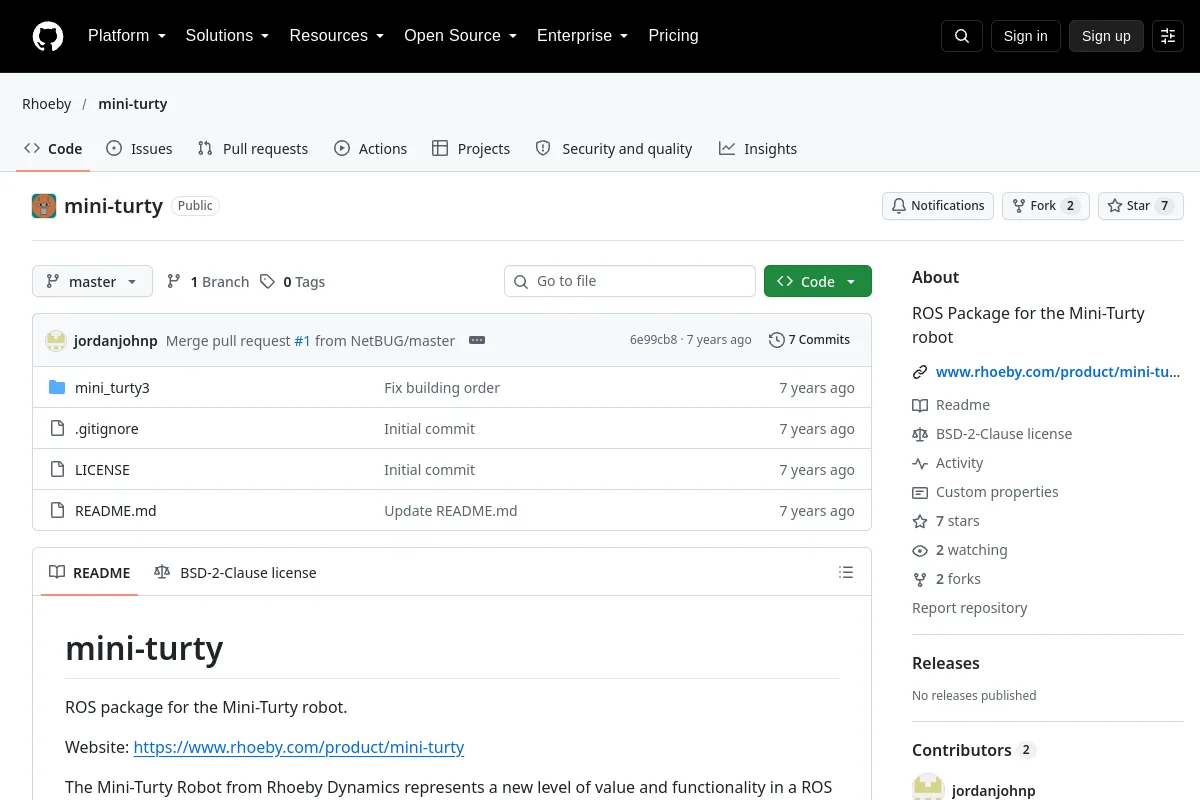Open Rhoeby owner breadcrumb link
Image resolution: width=1200 pixels, height=800 pixels.
tap(47, 104)
